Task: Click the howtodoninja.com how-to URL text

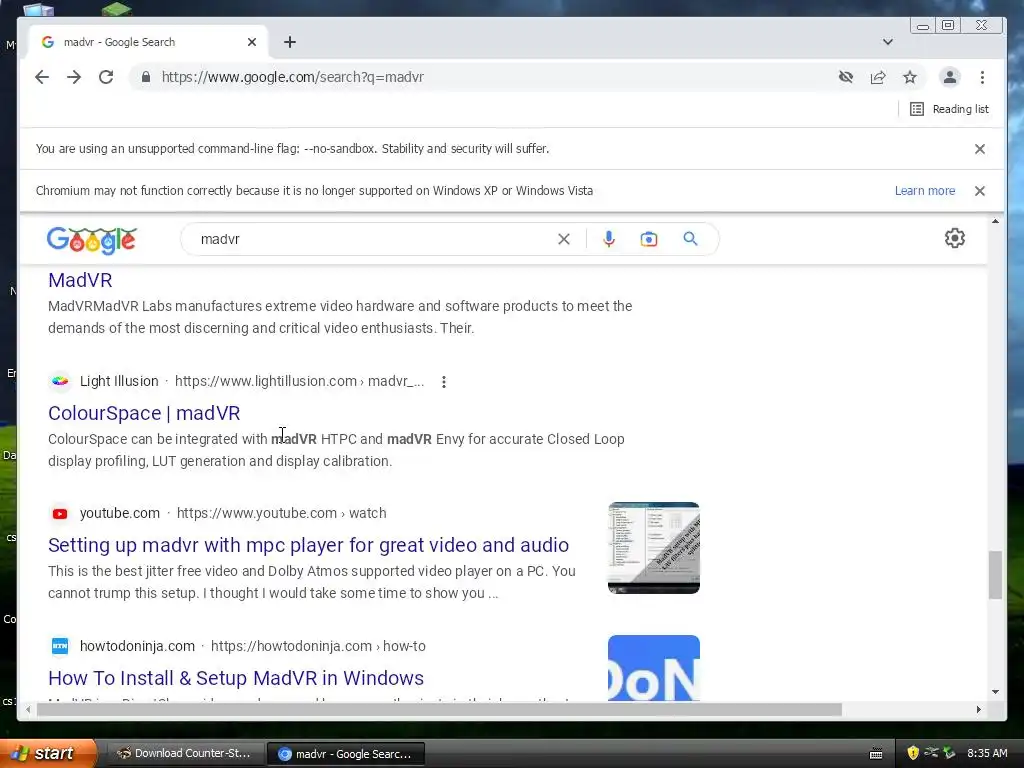Action: click(318, 646)
